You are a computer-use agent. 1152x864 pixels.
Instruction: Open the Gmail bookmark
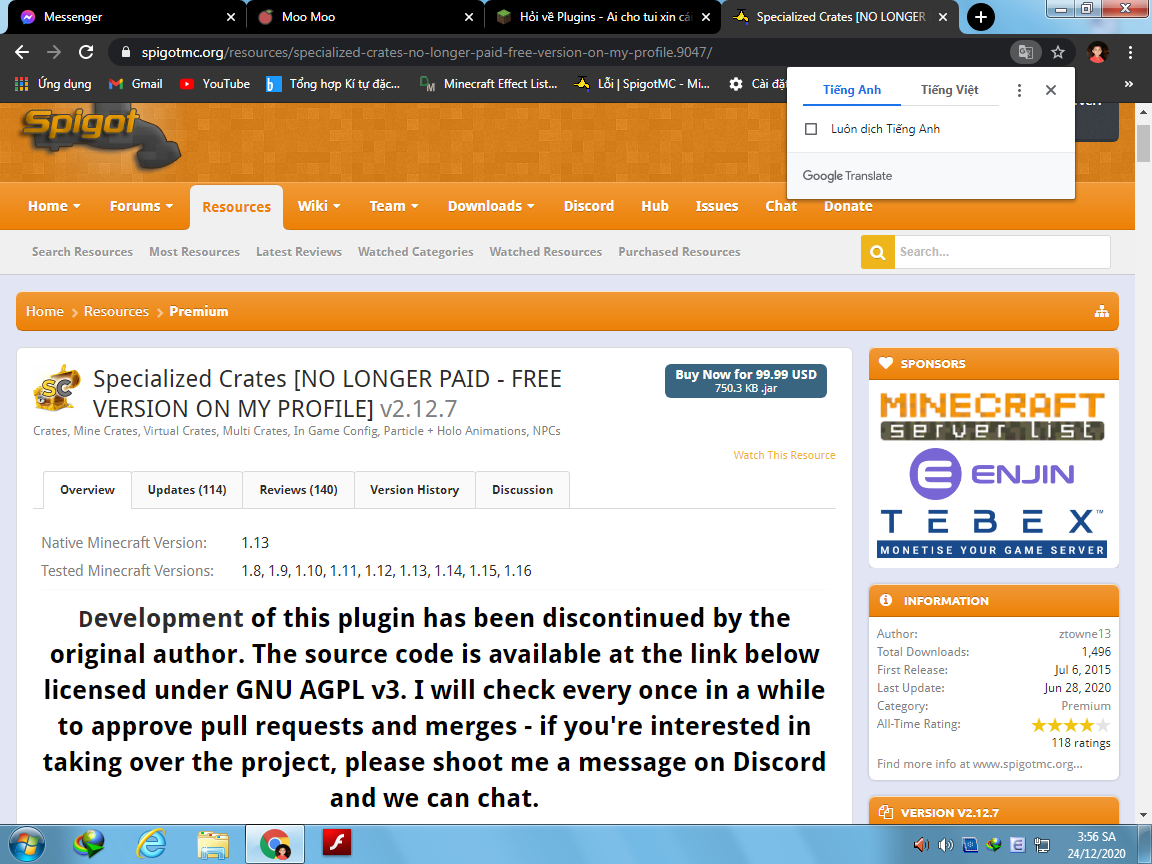pyautogui.click(x=136, y=84)
